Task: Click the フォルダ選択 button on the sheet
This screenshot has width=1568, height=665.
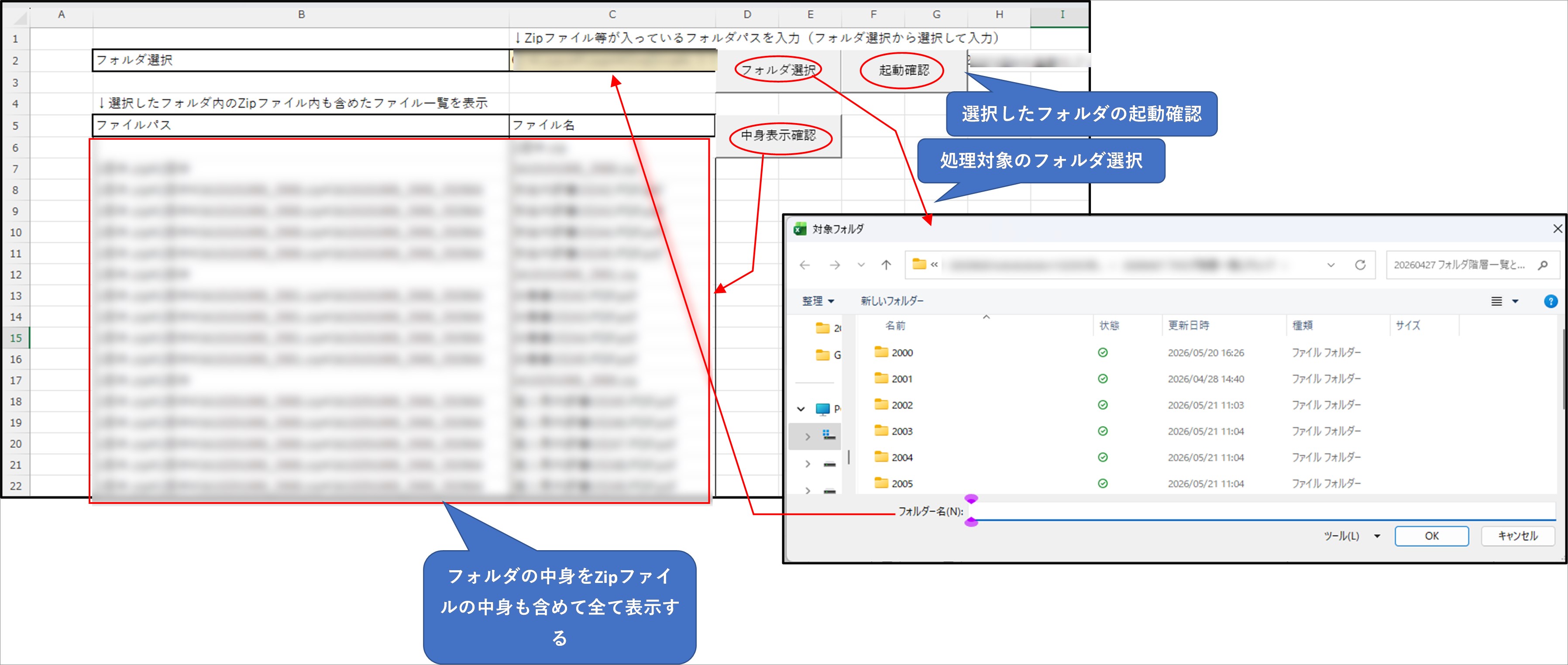Action: 778,70
